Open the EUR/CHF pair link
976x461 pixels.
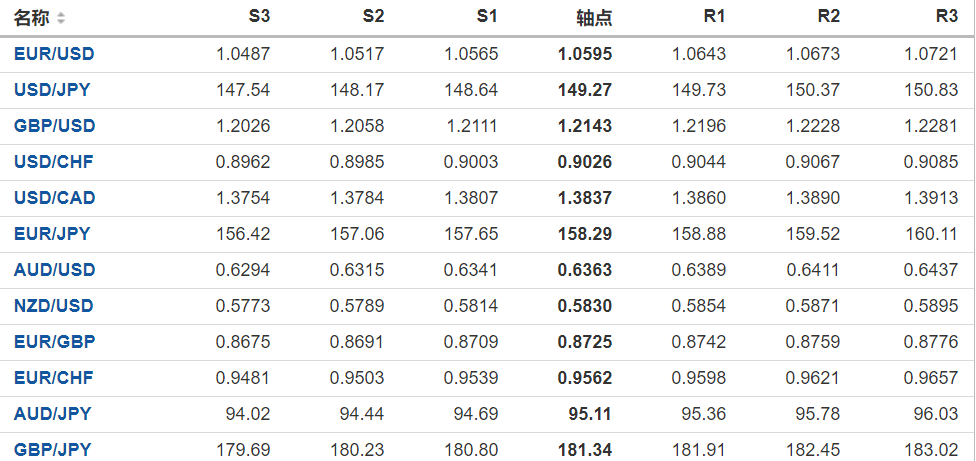click(54, 378)
